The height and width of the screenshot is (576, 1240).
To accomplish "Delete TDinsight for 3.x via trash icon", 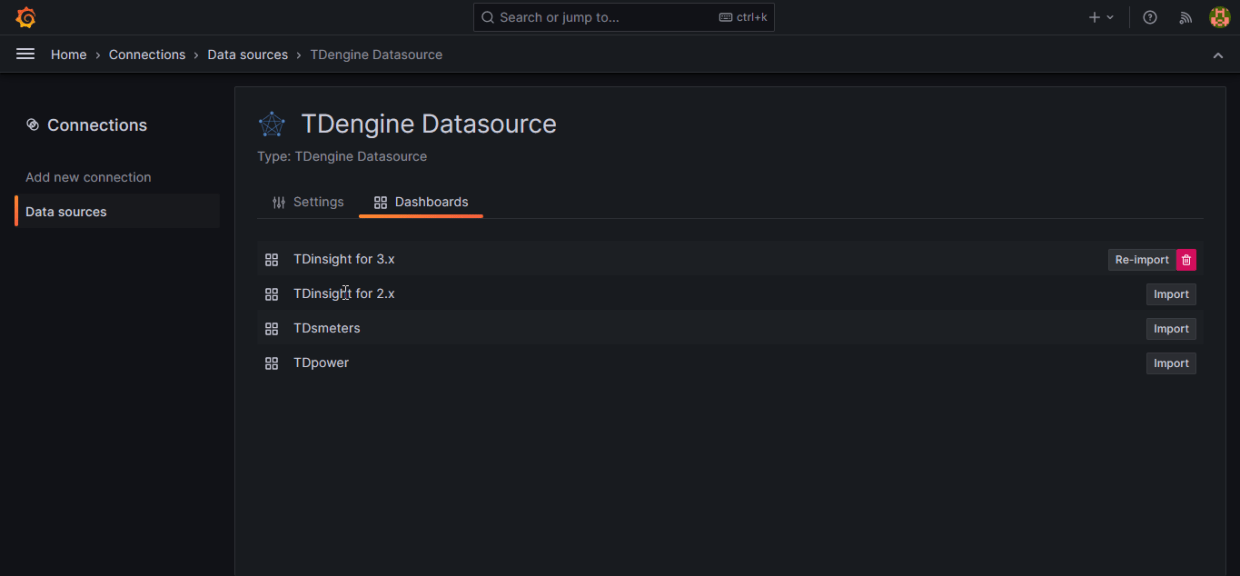I will point(1186,259).
